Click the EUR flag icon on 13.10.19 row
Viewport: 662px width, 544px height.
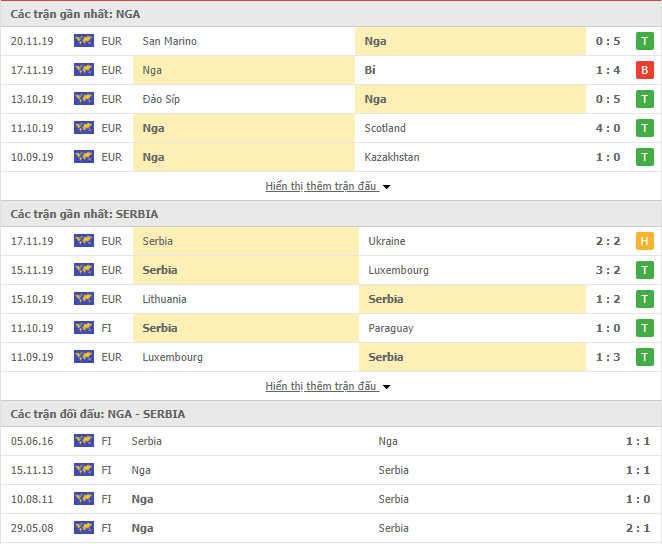pyautogui.click(x=83, y=99)
